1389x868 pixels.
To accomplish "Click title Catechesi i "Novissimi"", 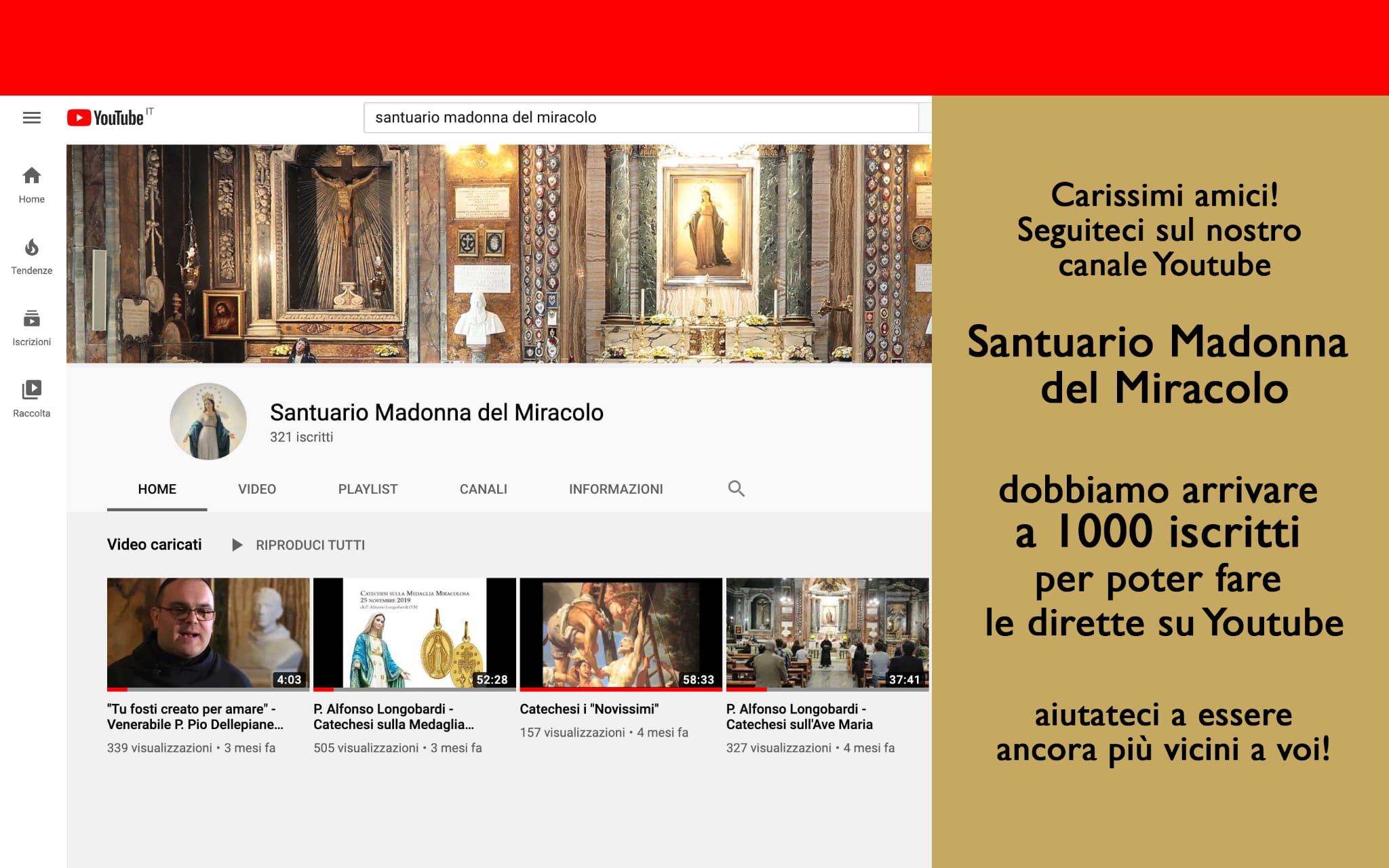I will pos(589,709).
